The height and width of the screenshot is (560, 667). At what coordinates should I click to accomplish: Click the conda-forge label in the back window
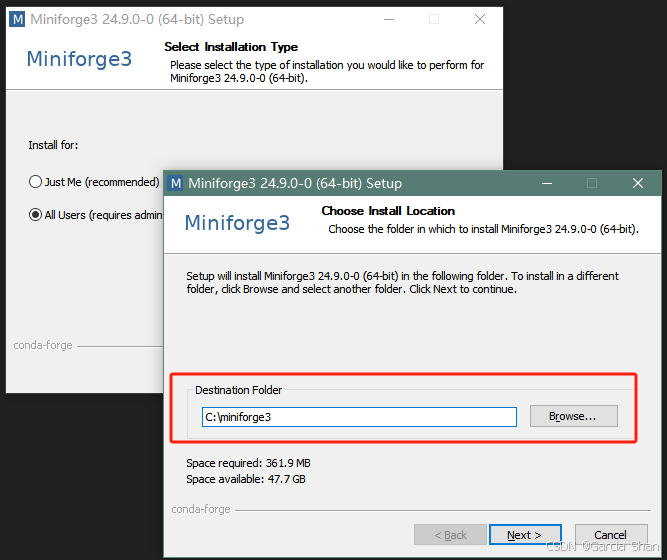43,345
